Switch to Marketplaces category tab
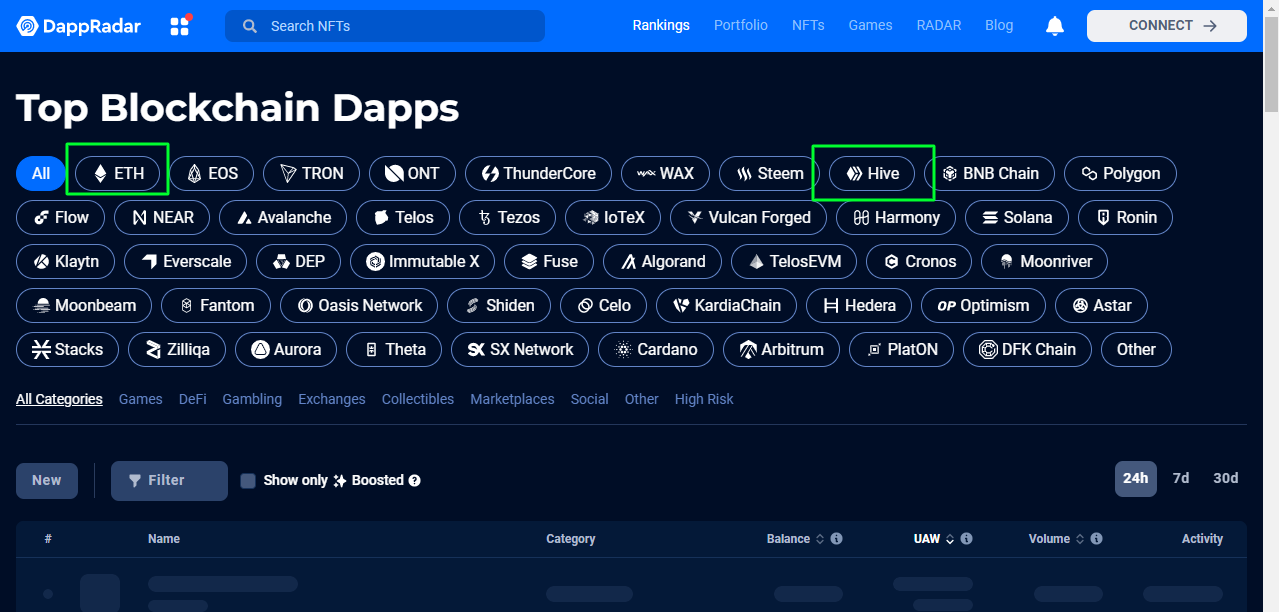Viewport: 1279px width, 612px height. (512, 399)
